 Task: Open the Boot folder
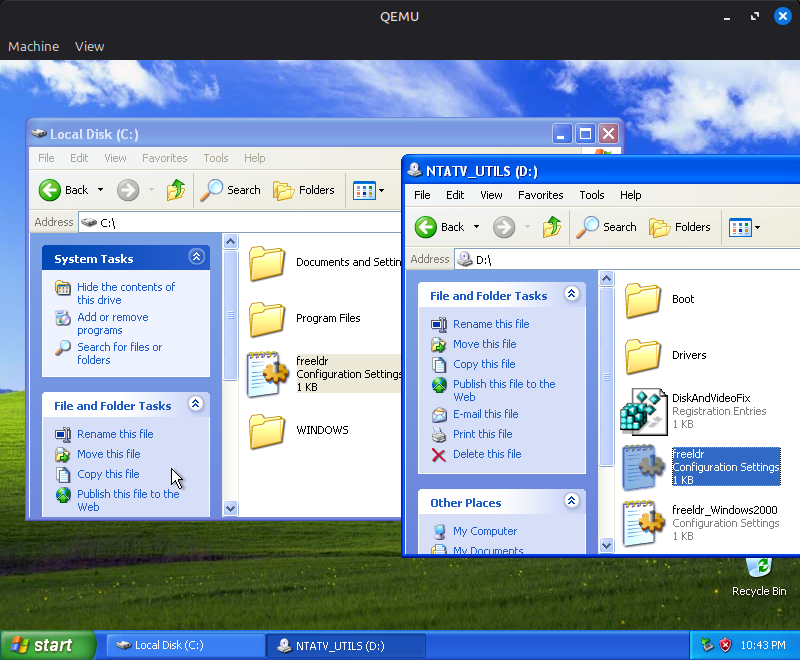pyautogui.click(x=643, y=299)
